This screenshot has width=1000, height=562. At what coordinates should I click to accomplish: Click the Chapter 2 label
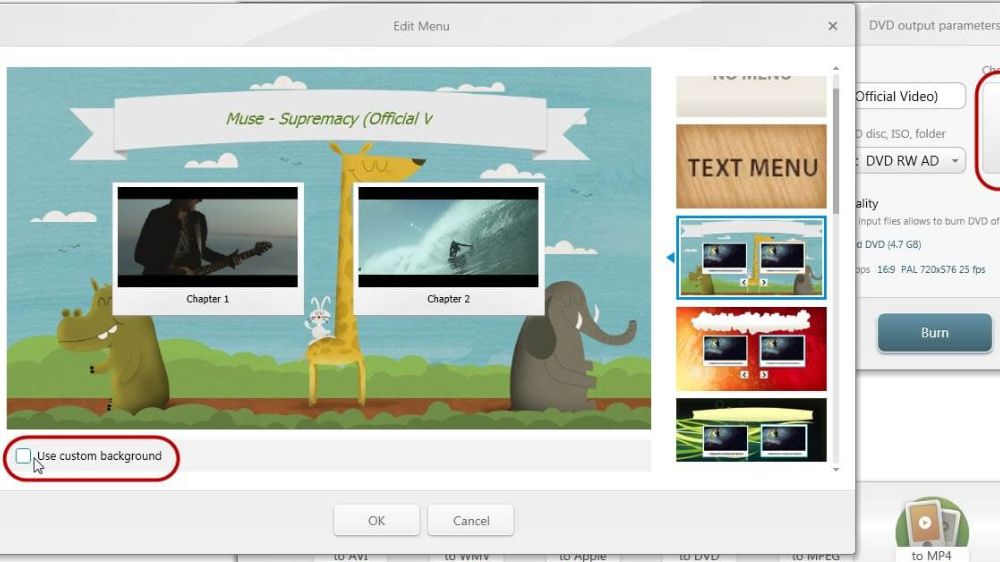pyautogui.click(x=448, y=299)
